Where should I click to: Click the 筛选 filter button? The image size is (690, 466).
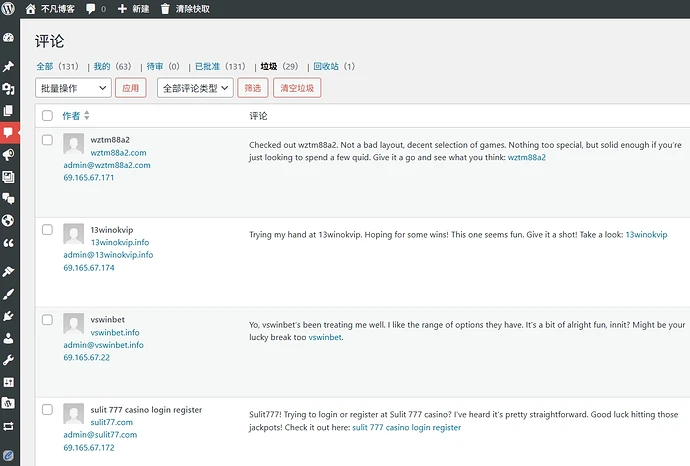(x=253, y=88)
